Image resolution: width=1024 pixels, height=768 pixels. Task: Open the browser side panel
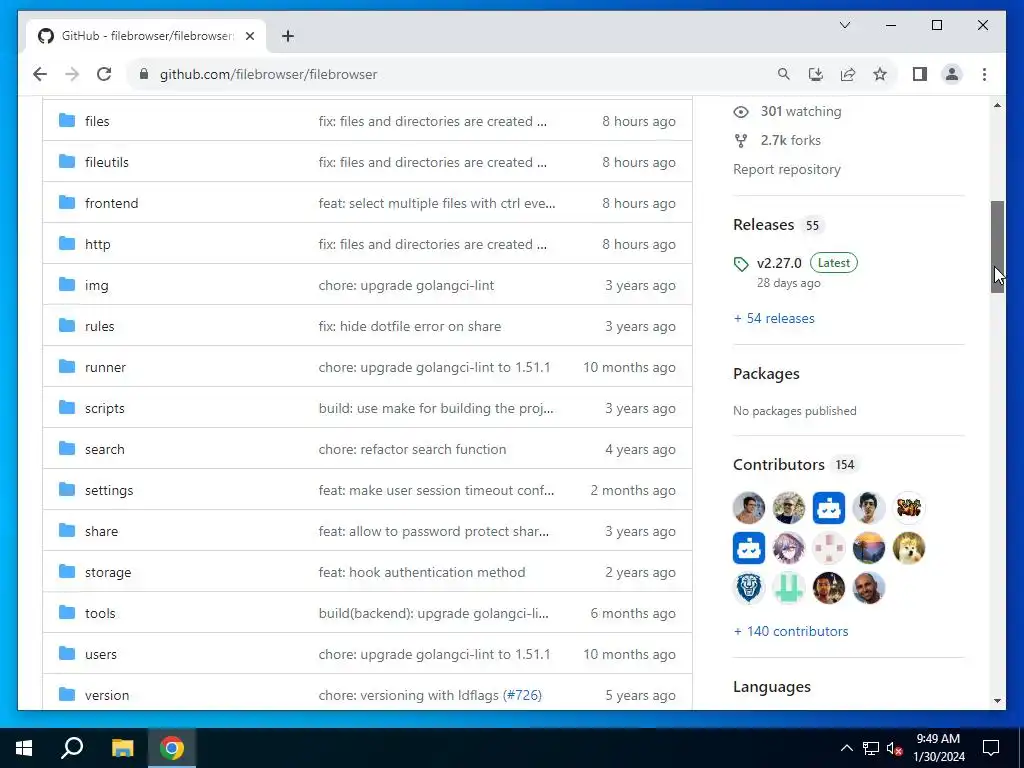(x=920, y=74)
